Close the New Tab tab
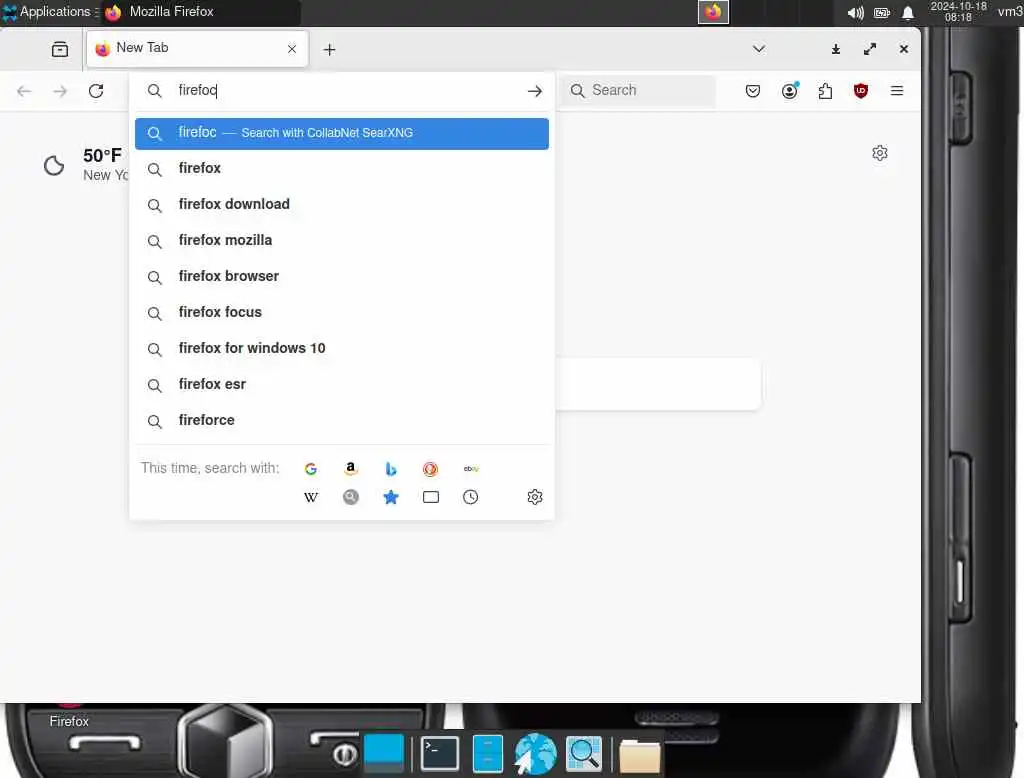Screen dimensions: 1024x778 [292, 49]
